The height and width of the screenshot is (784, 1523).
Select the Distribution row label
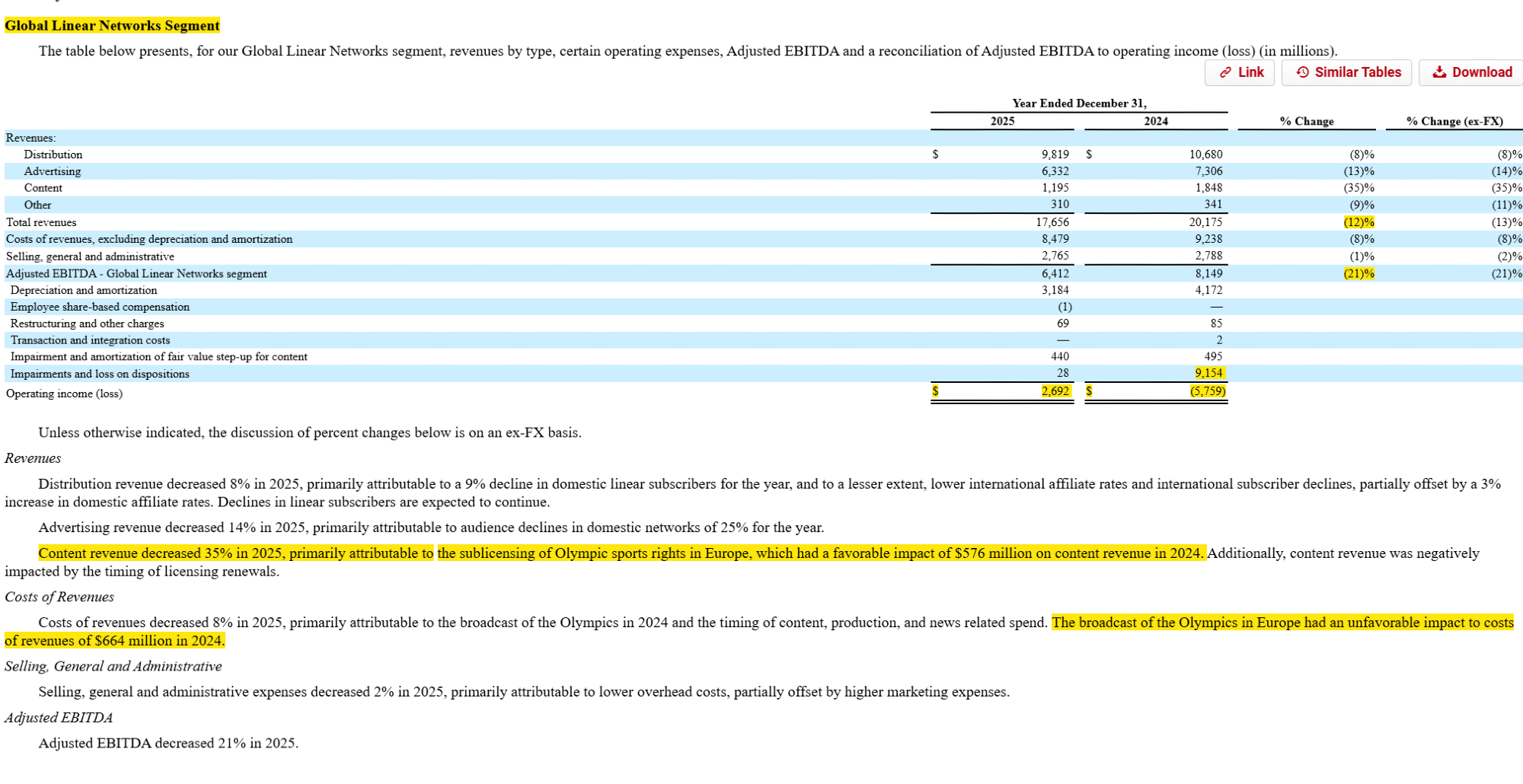click(53, 155)
